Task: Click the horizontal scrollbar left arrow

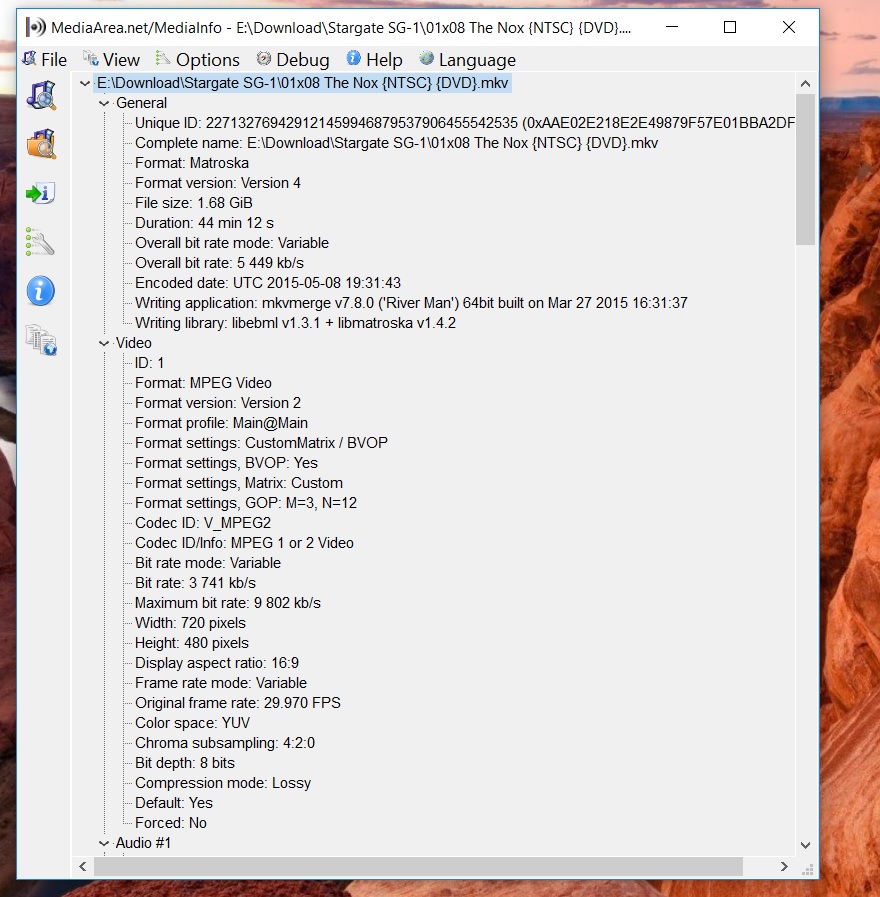Action: (83, 867)
